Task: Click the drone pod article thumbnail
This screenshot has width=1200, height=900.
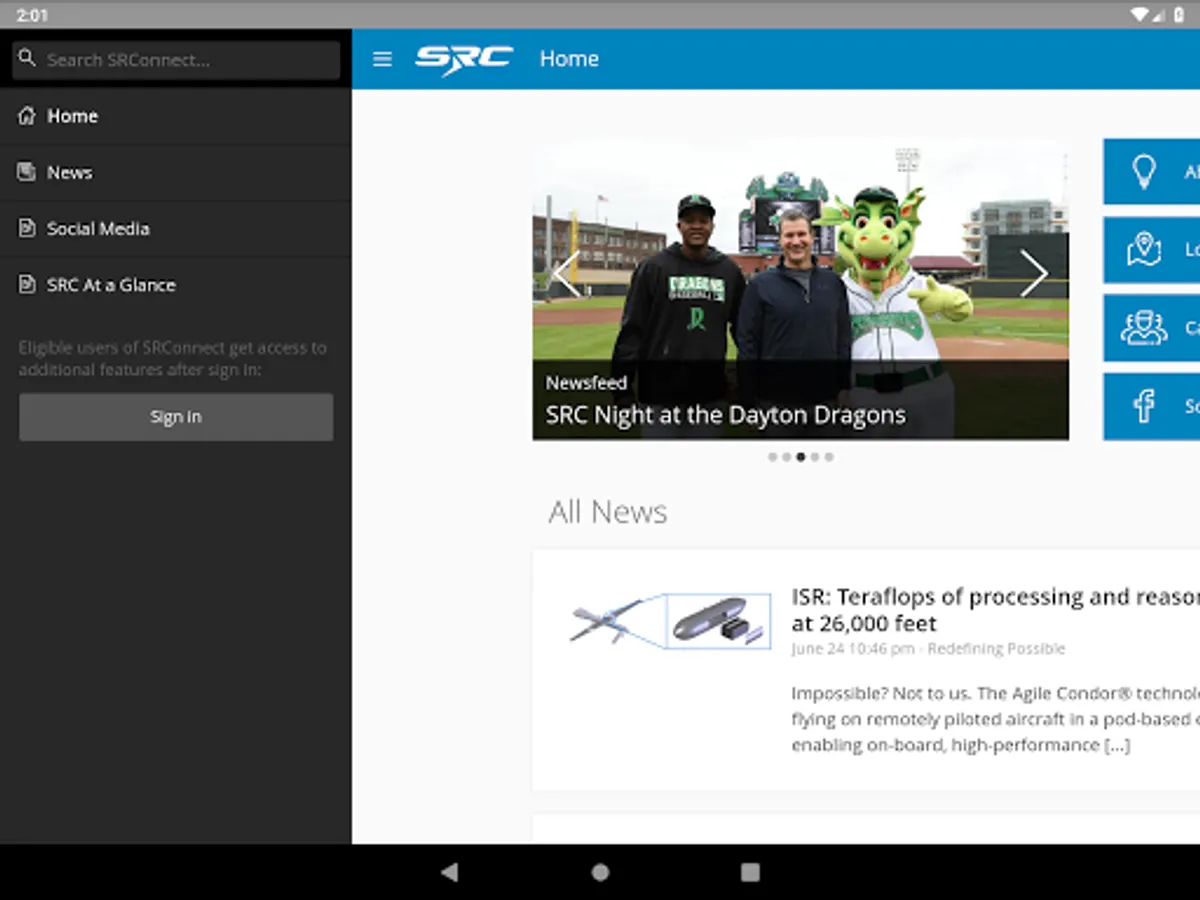Action: (670, 620)
